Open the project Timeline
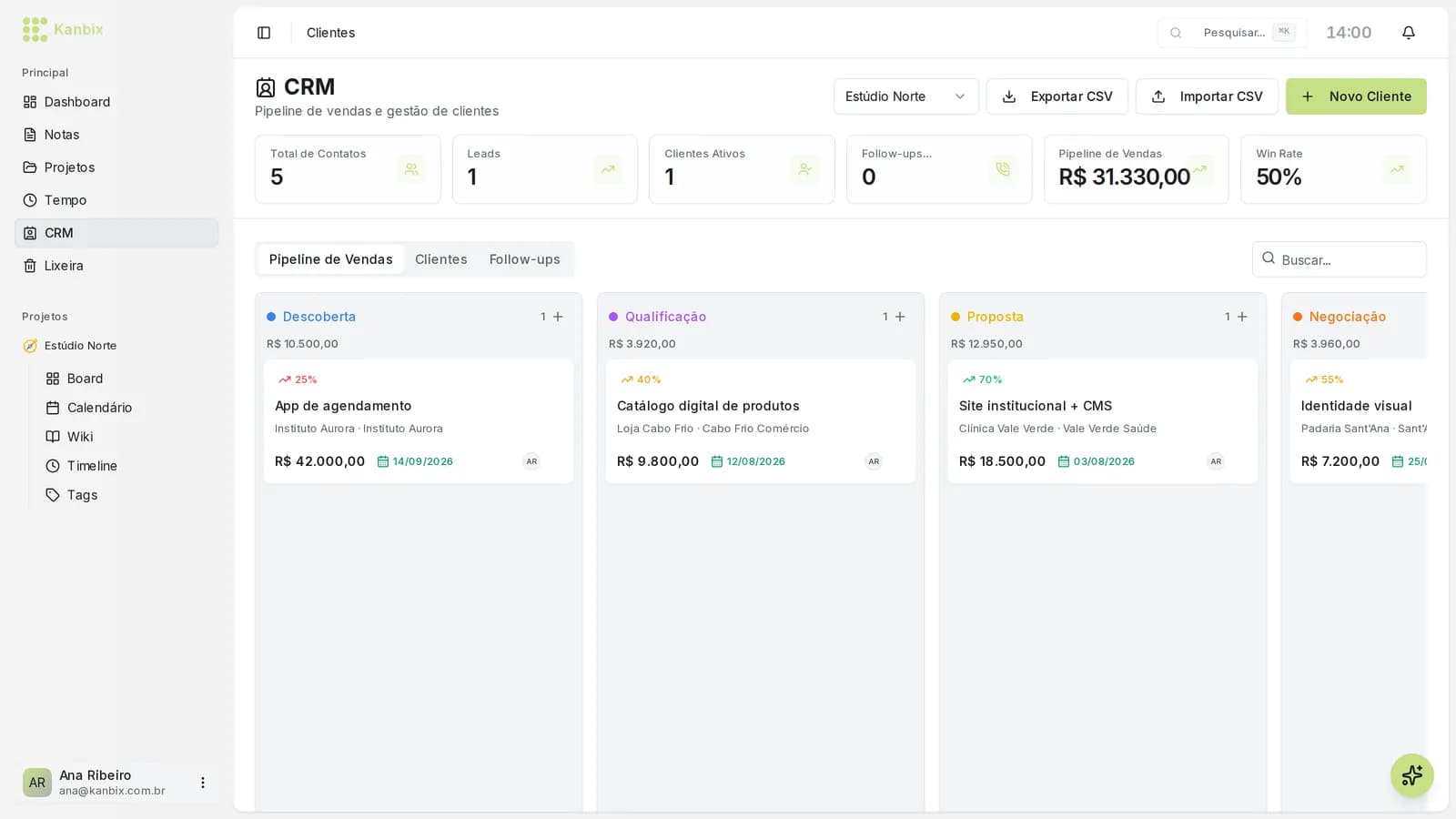 (127, 466)
